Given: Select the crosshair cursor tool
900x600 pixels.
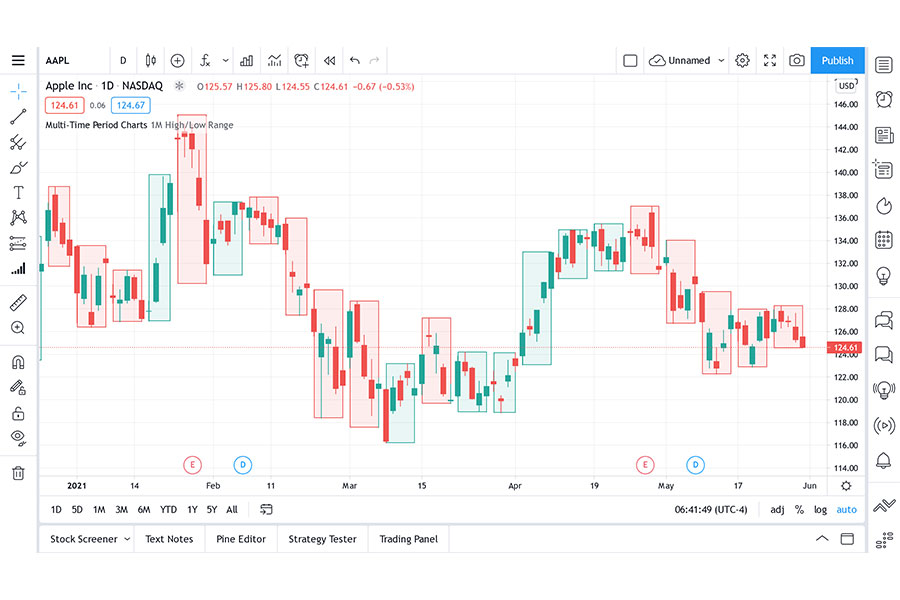Looking at the screenshot, I should pyautogui.click(x=18, y=91).
